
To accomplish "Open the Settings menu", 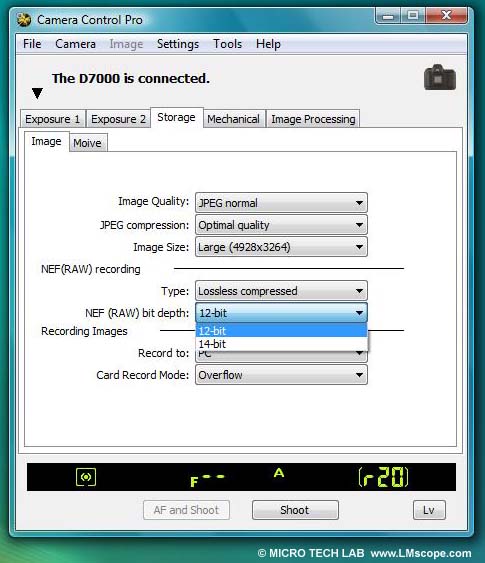I will point(178,44).
